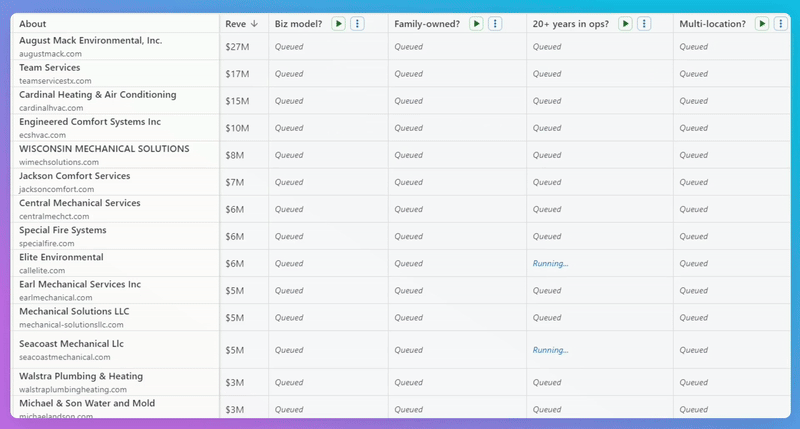Click the $8M revenue cell
The image size is (800, 429).
pos(244,155)
